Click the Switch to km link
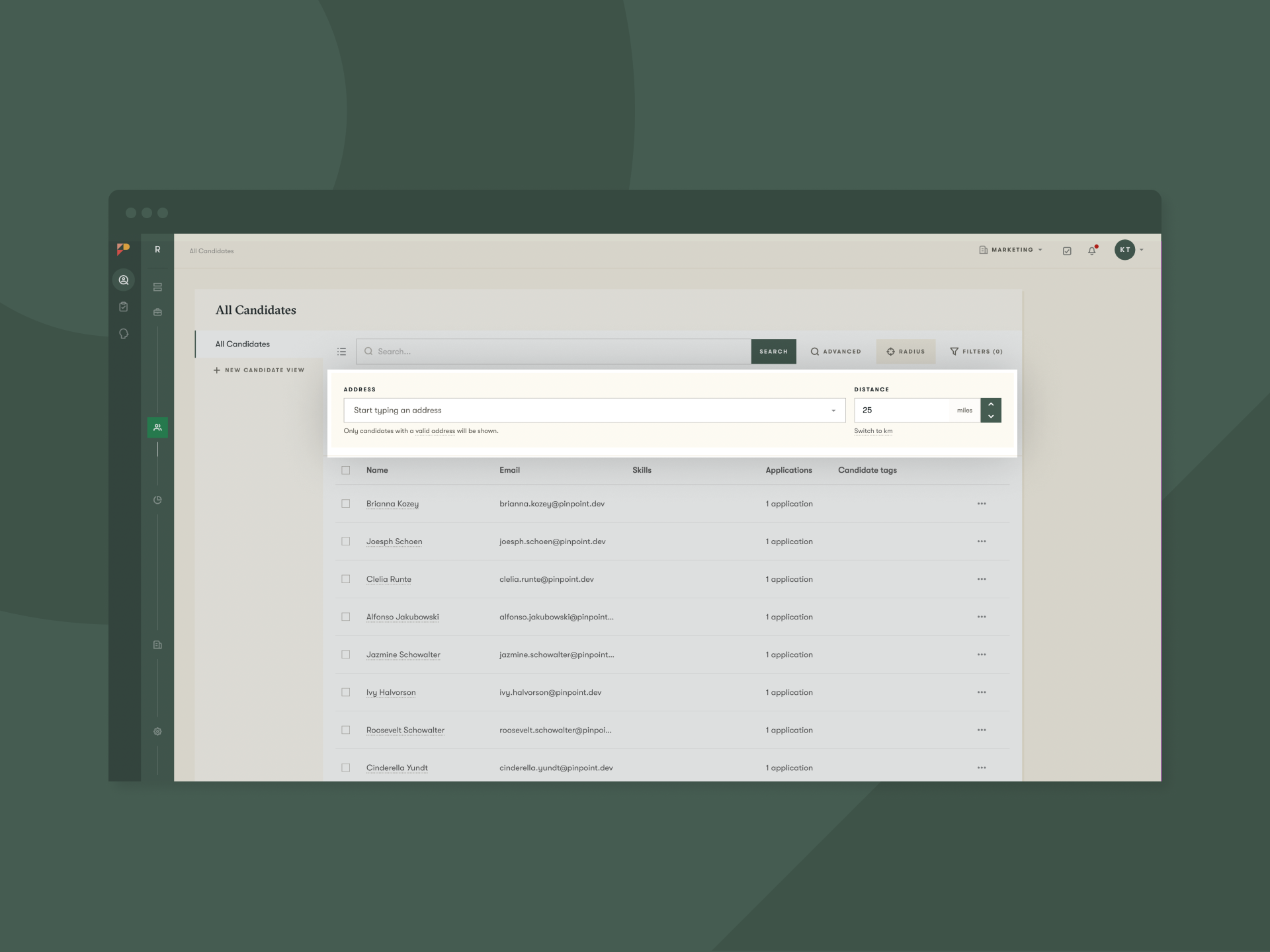Viewport: 1270px width, 952px height. 873,431
